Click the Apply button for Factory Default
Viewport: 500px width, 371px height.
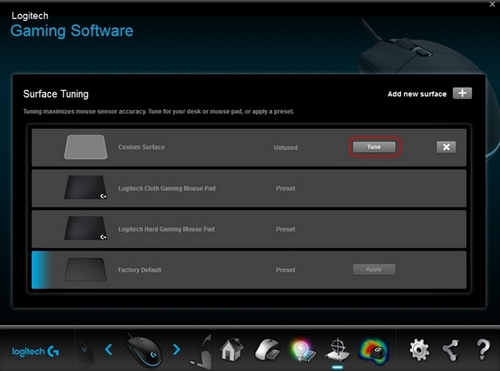click(374, 269)
